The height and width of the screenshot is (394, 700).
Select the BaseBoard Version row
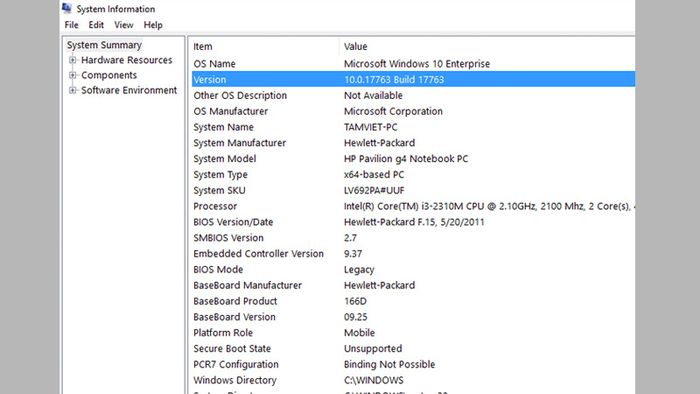pyautogui.click(x=413, y=317)
